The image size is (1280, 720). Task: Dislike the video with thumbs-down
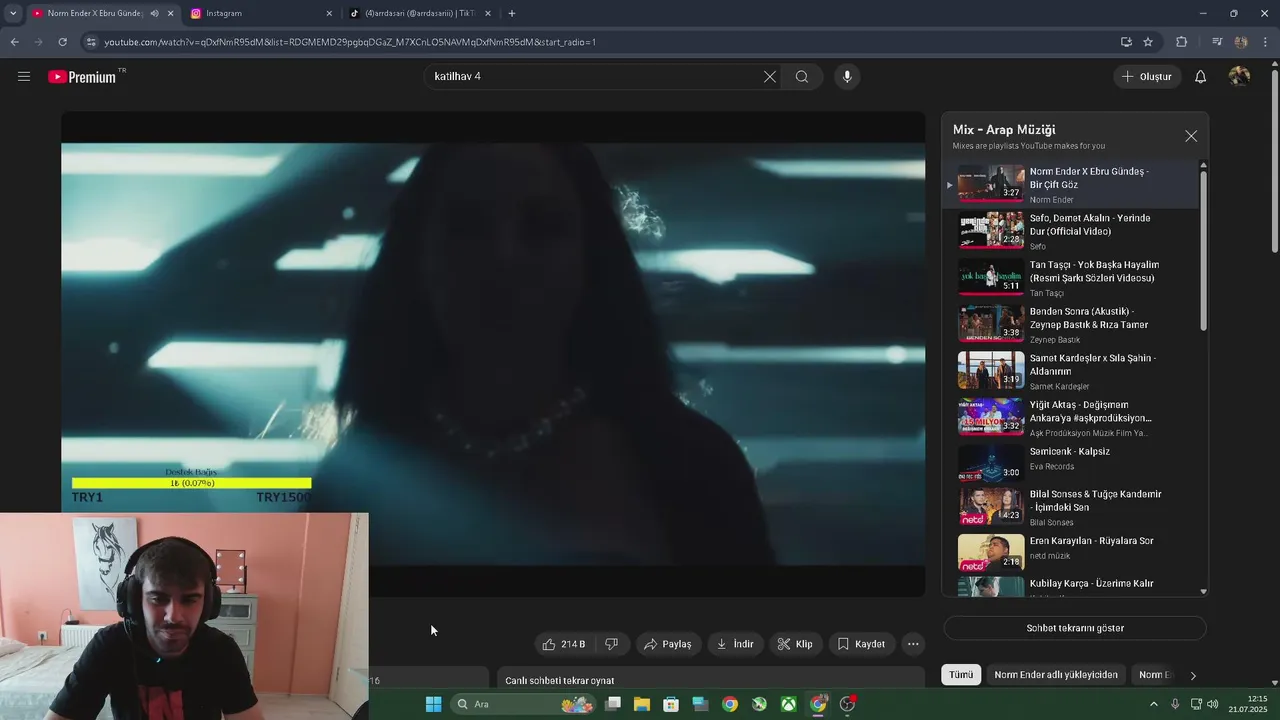[611, 644]
